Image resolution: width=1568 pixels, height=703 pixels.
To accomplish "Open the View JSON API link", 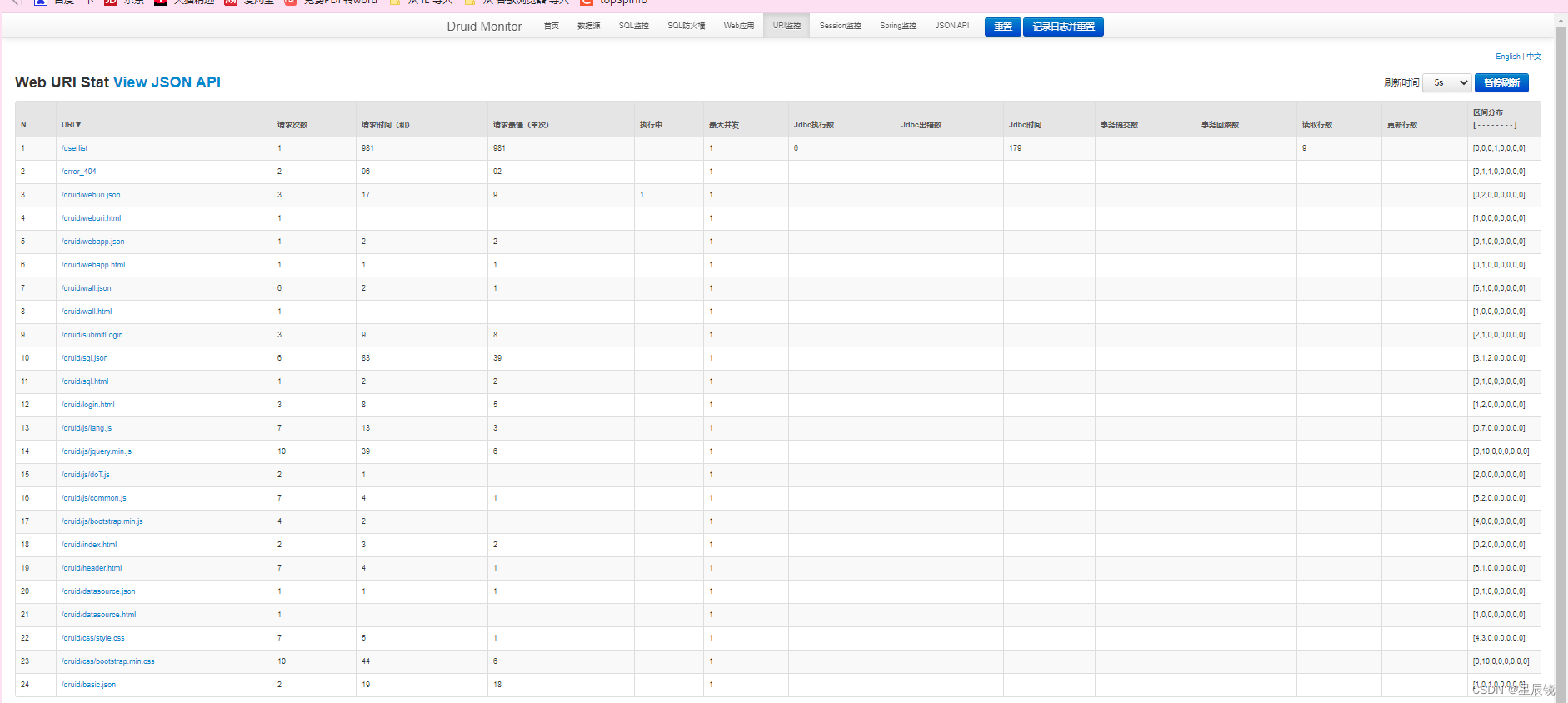I will [x=167, y=82].
